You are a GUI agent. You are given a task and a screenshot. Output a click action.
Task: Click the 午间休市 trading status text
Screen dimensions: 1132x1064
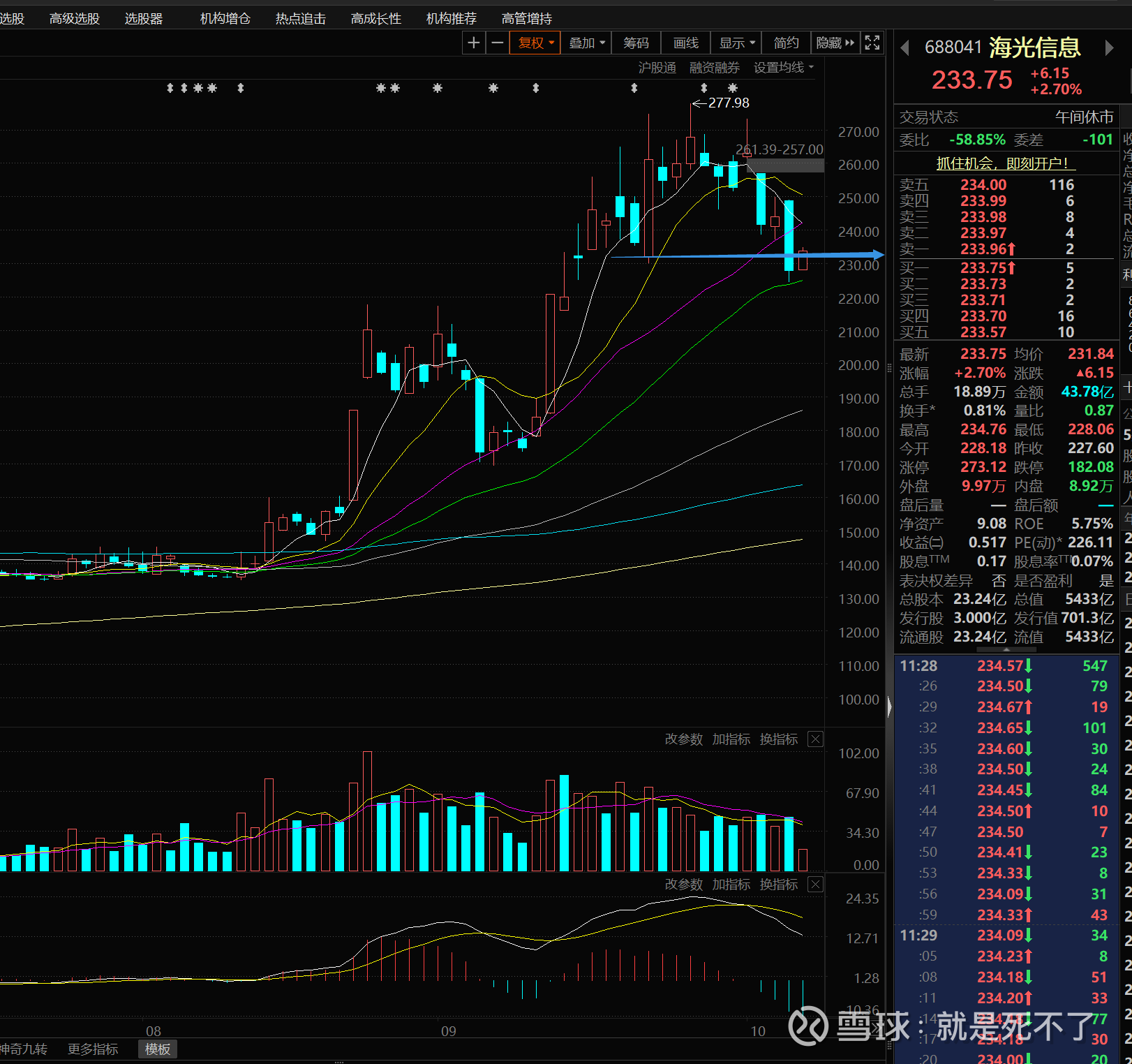point(1085,117)
